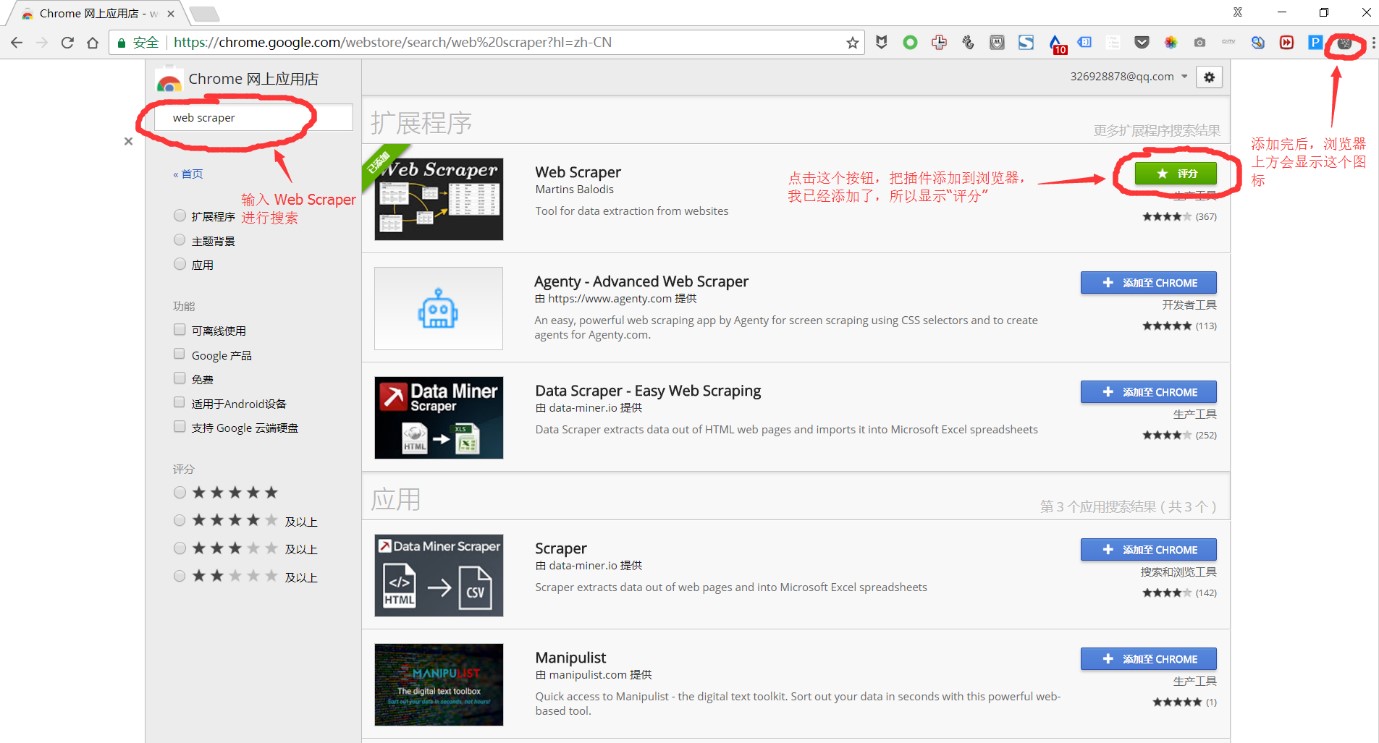Open 更多扩展程序搜索结果 link
The height and width of the screenshot is (743, 1379).
coord(1157,131)
